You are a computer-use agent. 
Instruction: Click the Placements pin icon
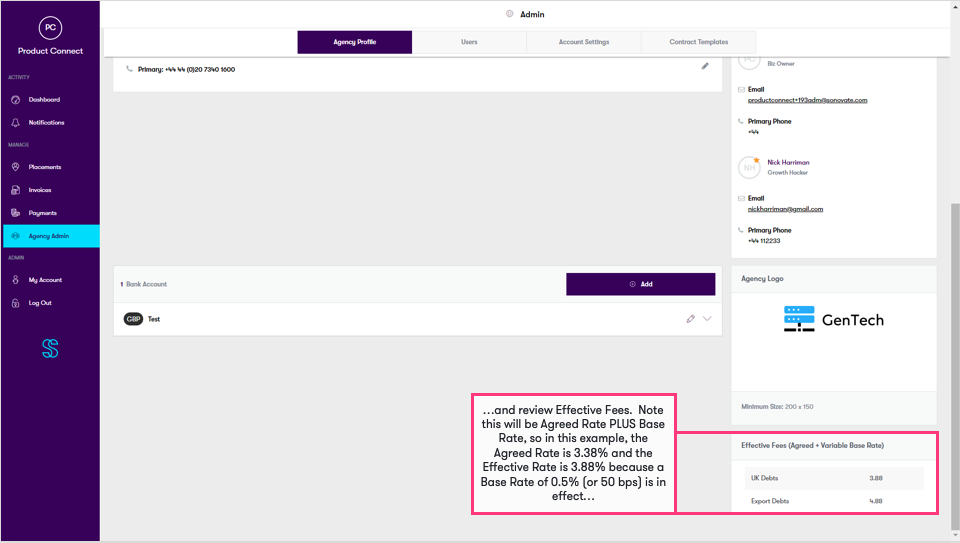pyautogui.click(x=15, y=167)
